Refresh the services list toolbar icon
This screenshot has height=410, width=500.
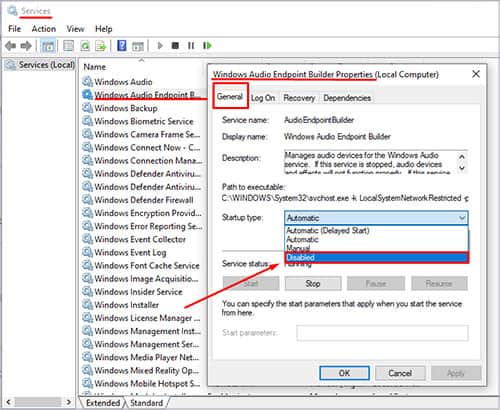85,46
